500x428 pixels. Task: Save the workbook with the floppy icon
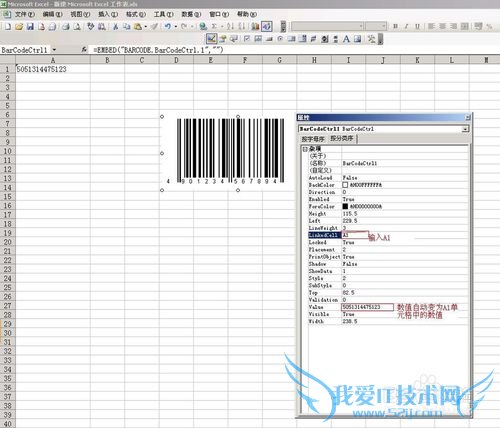[x=30, y=27]
